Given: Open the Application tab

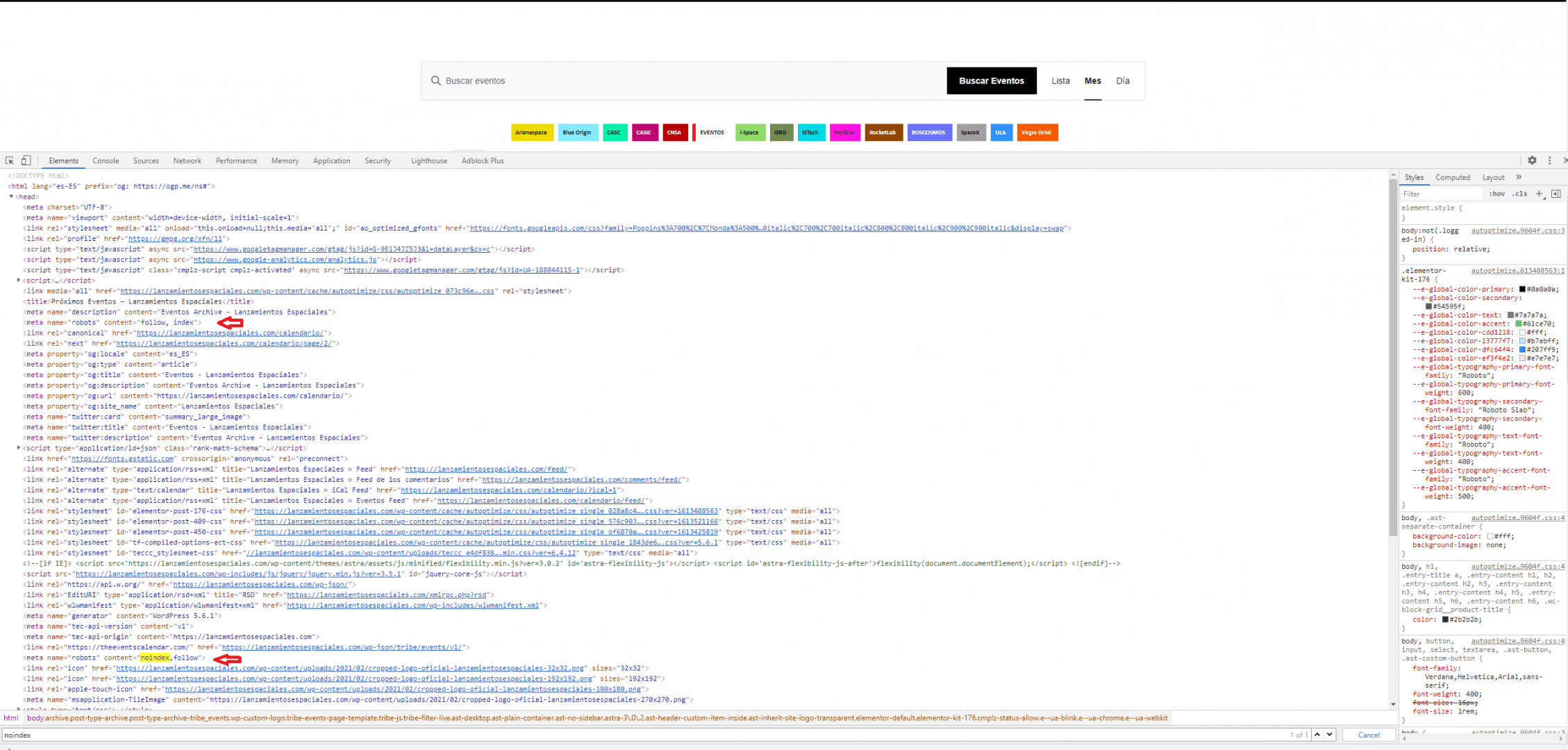Looking at the screenshot, I should pos(331,160).
